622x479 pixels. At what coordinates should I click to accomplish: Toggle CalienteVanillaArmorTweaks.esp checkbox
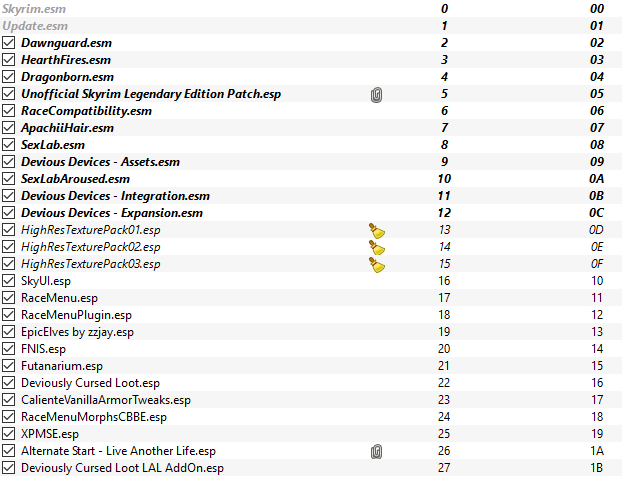click(8, 400)
